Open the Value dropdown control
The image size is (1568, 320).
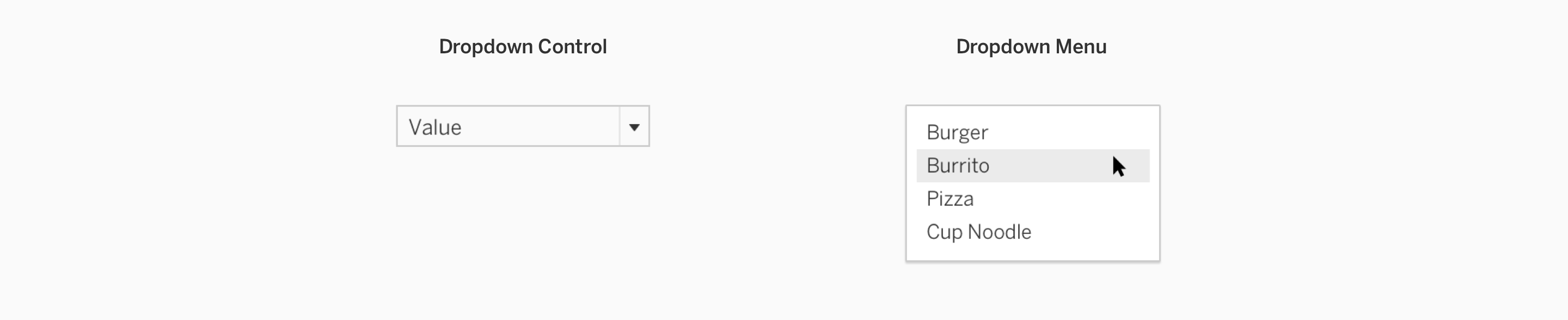[x=522, y=126]
